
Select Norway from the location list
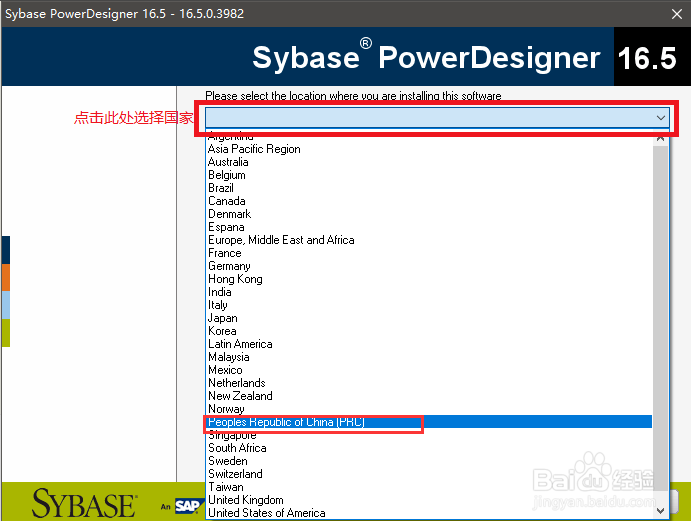430,409
